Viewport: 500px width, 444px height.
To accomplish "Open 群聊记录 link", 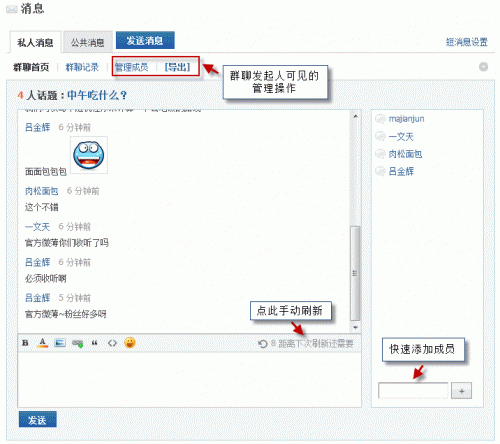I will click(82, 67).
